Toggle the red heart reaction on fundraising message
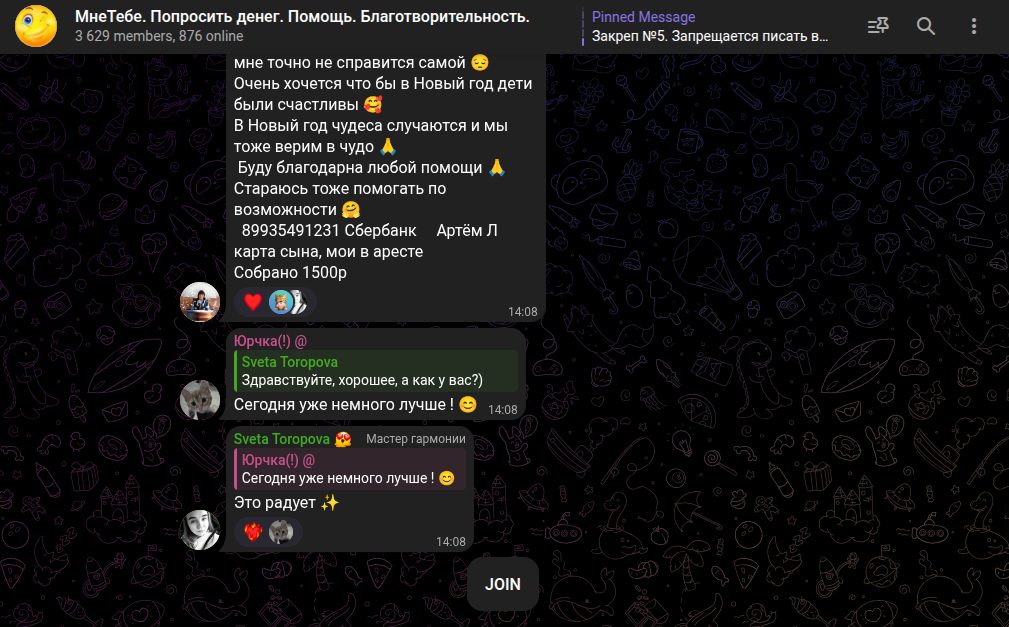The height and width of the screenshot is (627, 1009). (253, 302)
